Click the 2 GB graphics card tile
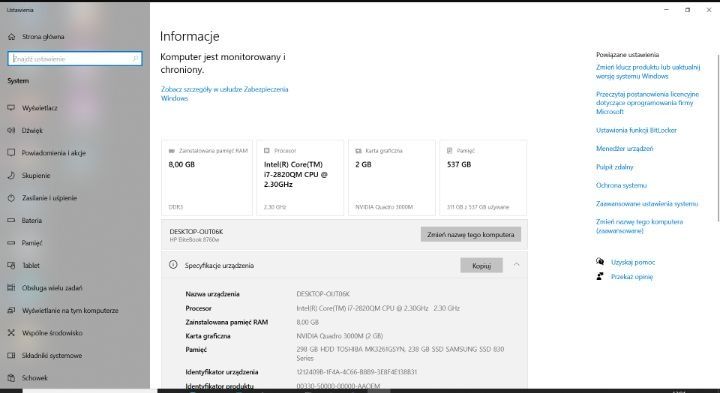 392,178
